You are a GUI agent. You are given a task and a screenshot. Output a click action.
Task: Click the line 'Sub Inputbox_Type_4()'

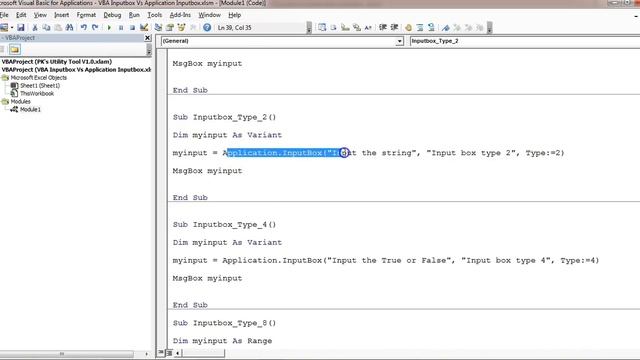click(x=224, y=225)
